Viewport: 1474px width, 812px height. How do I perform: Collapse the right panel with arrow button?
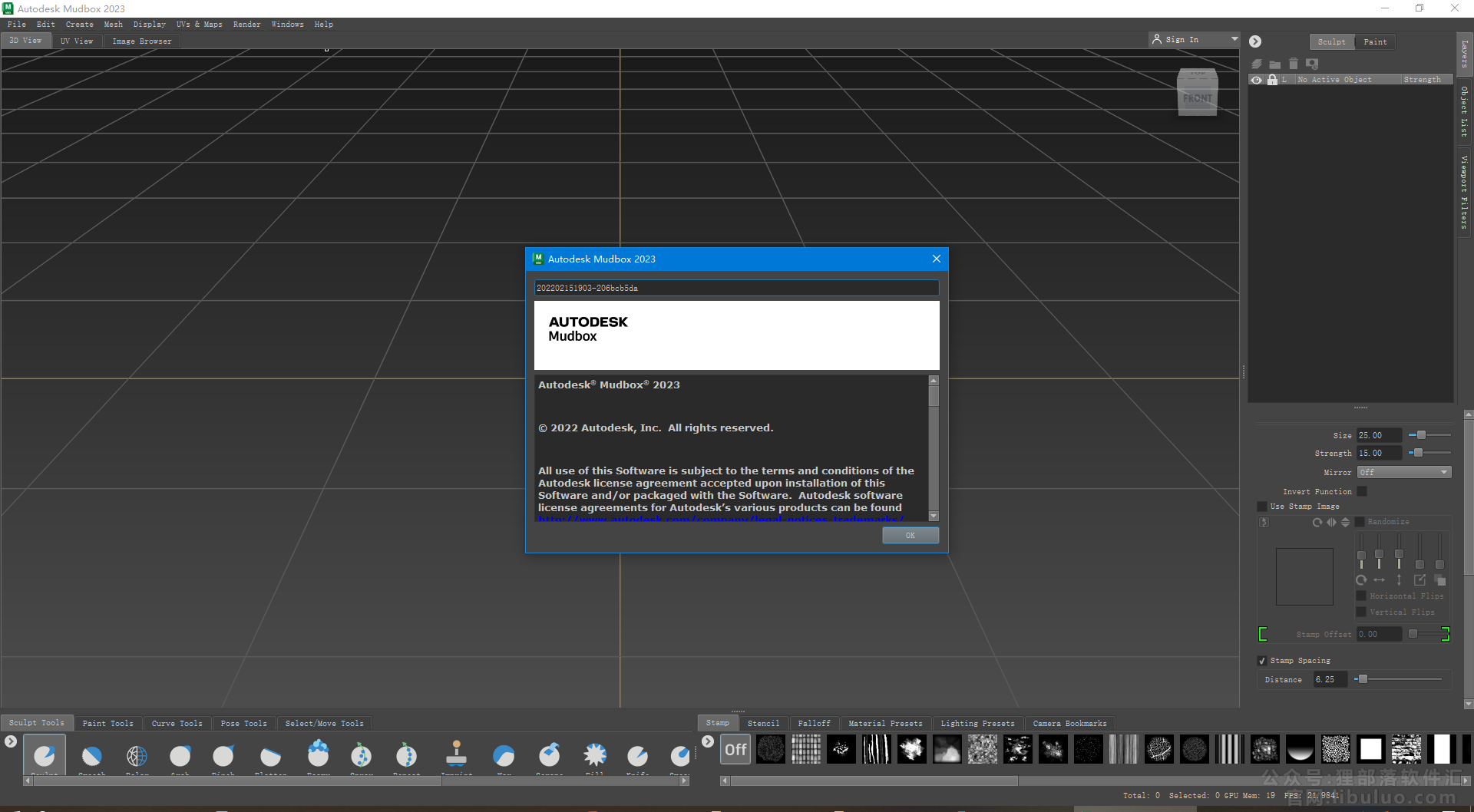(1255, 41)
